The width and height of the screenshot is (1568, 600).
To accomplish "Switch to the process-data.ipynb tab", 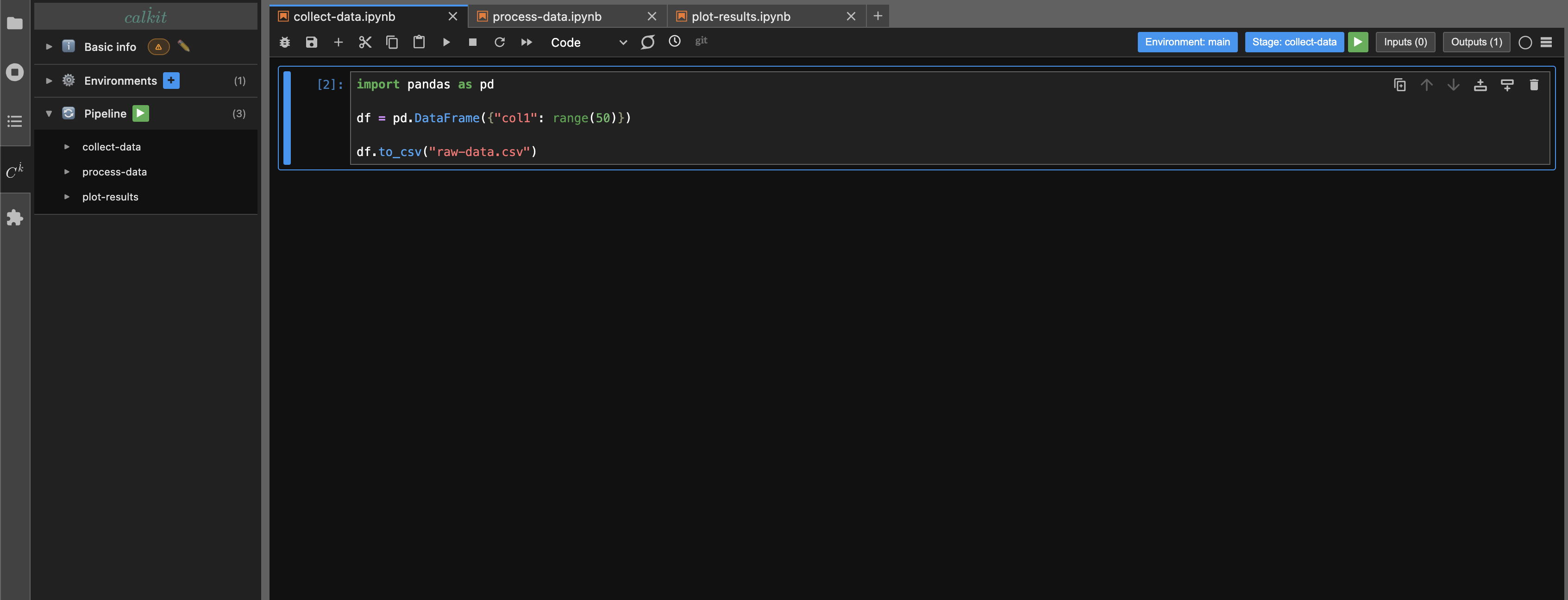I will click(x=546, y=16).
